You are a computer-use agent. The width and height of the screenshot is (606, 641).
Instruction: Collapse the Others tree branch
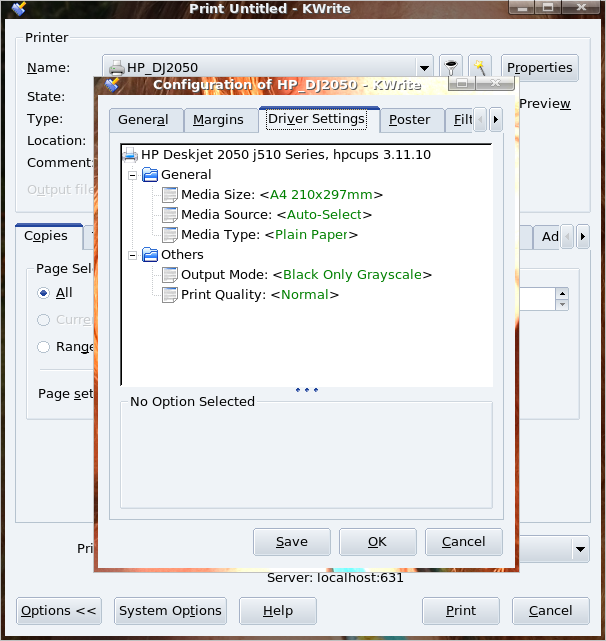pos(132,256)
